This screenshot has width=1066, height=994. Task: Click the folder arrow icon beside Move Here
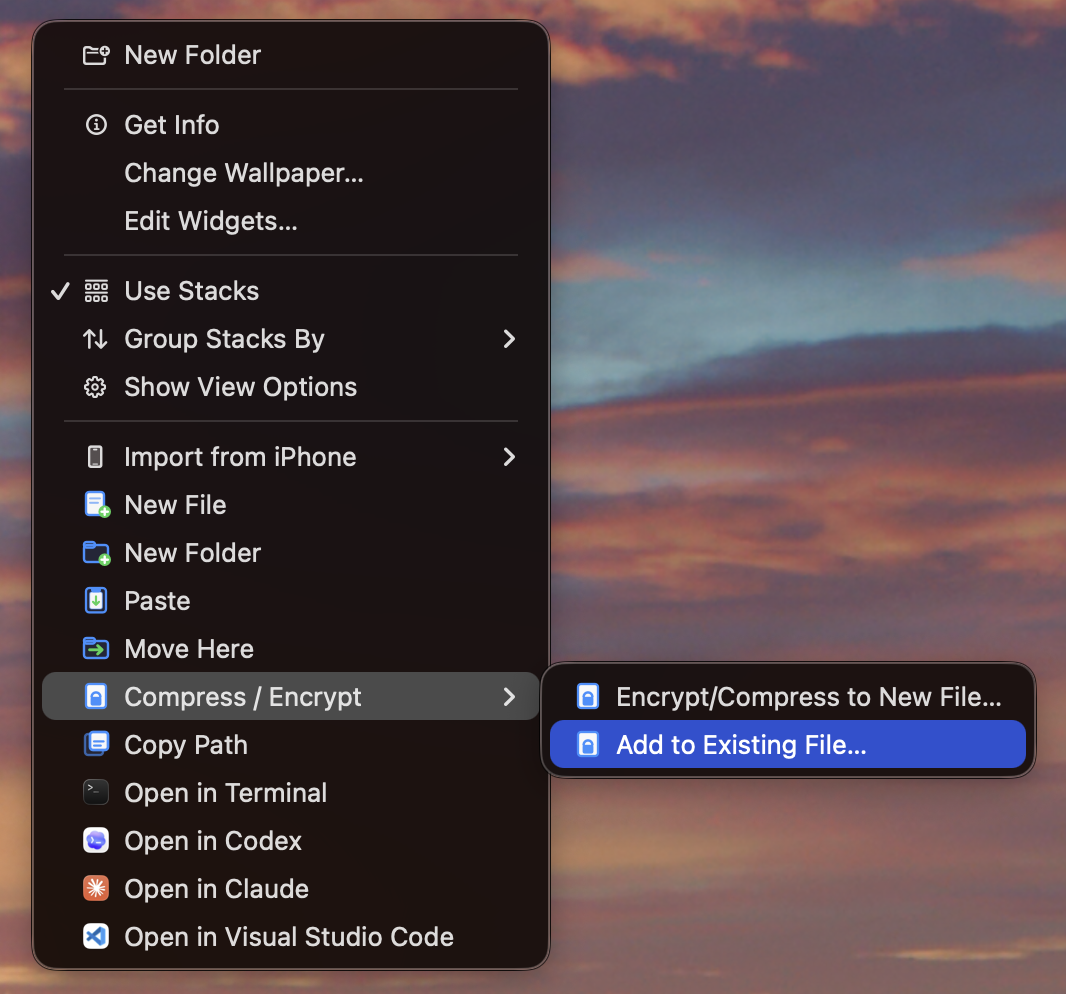coord(96,649)
